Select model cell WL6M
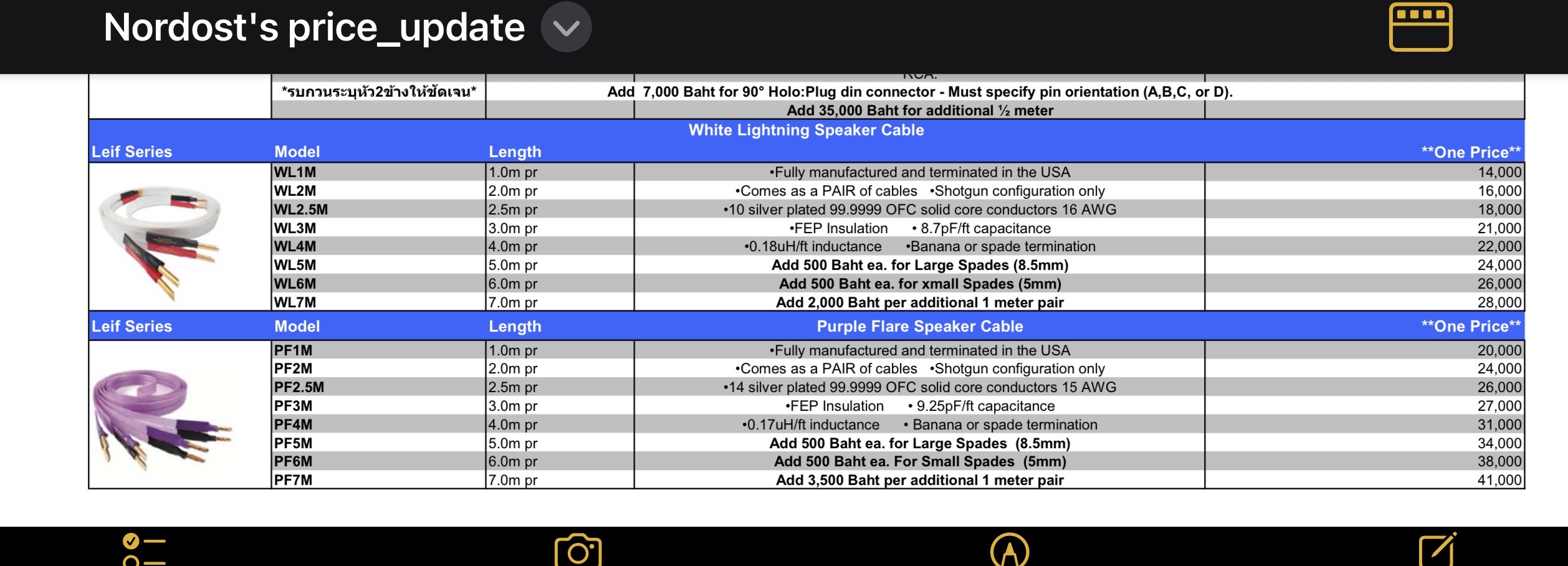1568x566 pixels. pyautogui.click(x=378, y=284)
